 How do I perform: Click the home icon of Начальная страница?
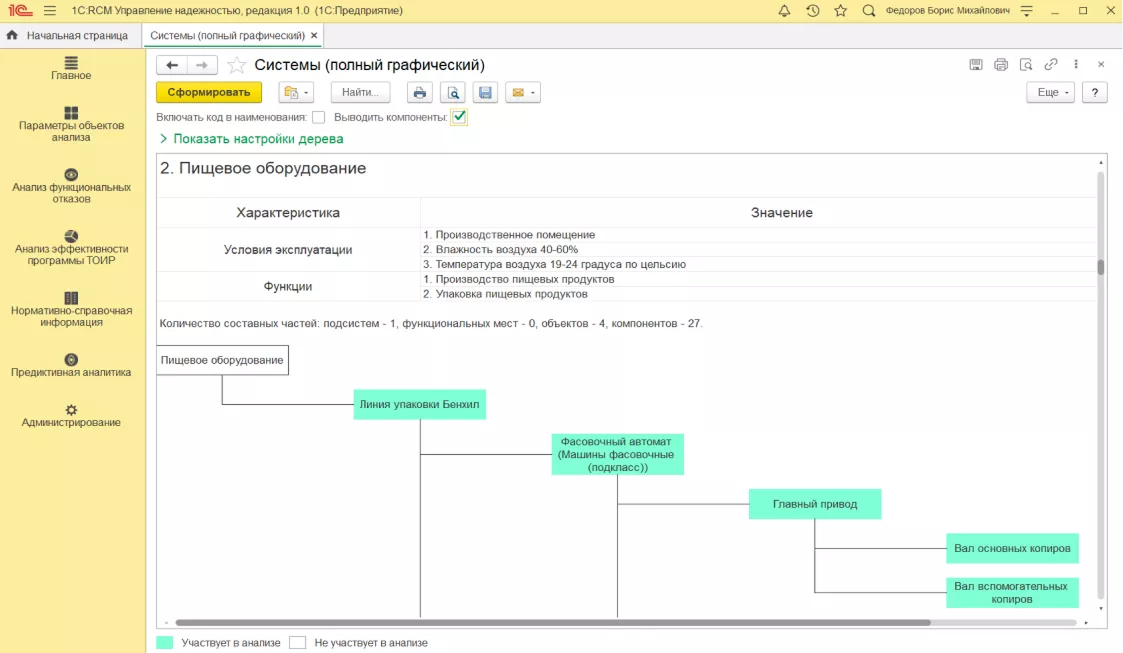pyautogui.click(x=12, y=35)
